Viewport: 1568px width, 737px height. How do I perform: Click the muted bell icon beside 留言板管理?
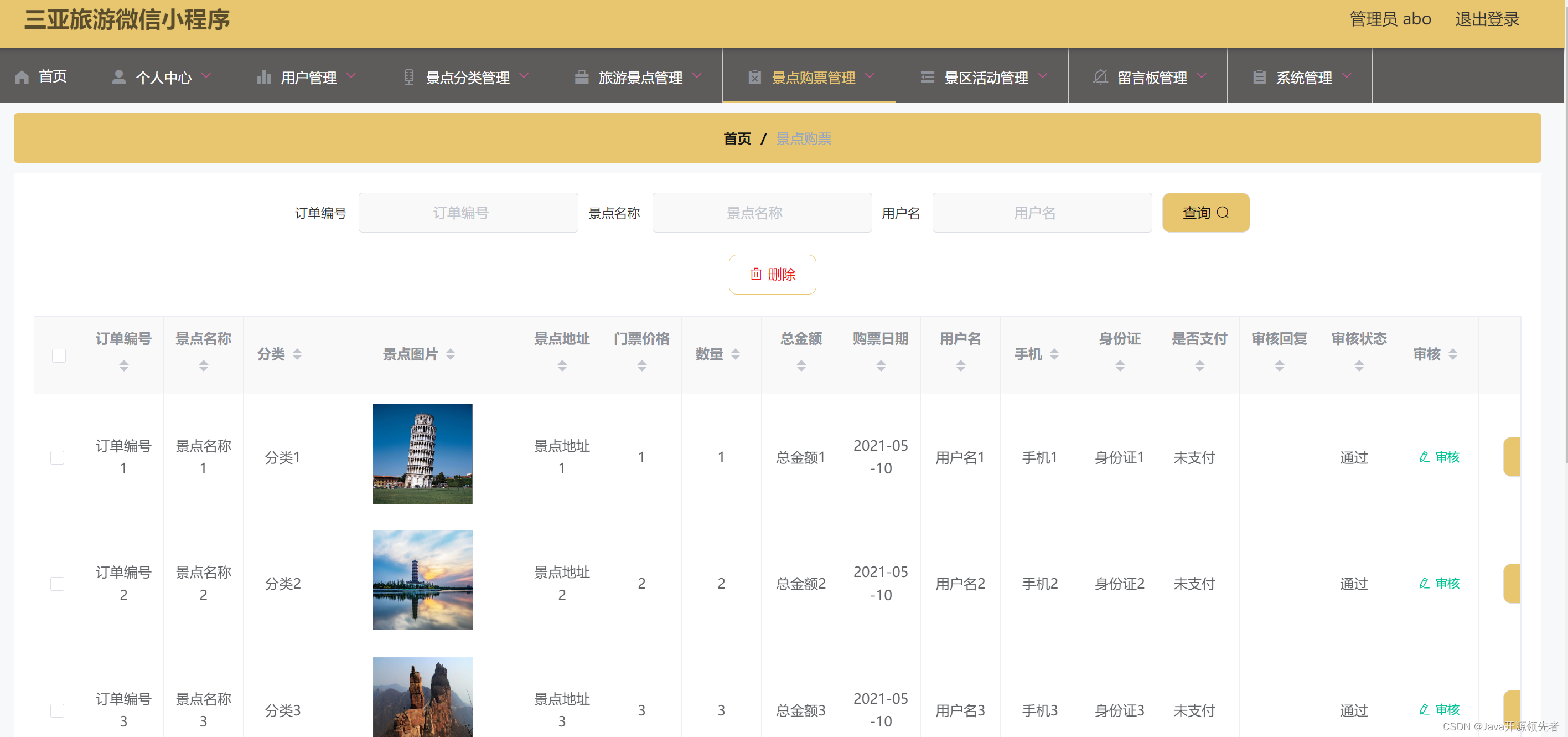[1100, 77]
